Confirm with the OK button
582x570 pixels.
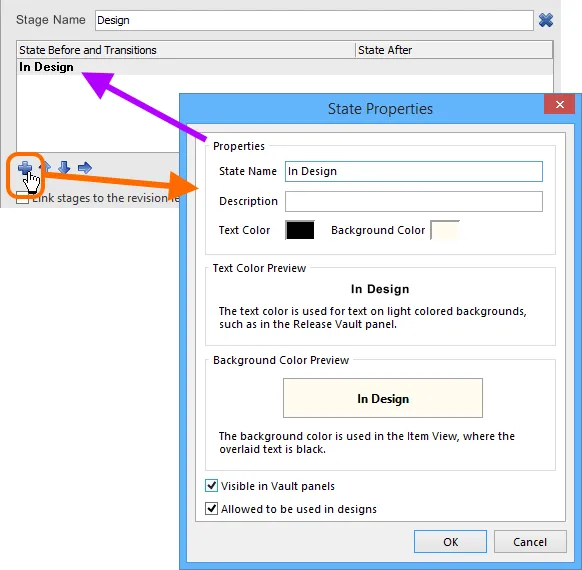click(x=450, y=542)
